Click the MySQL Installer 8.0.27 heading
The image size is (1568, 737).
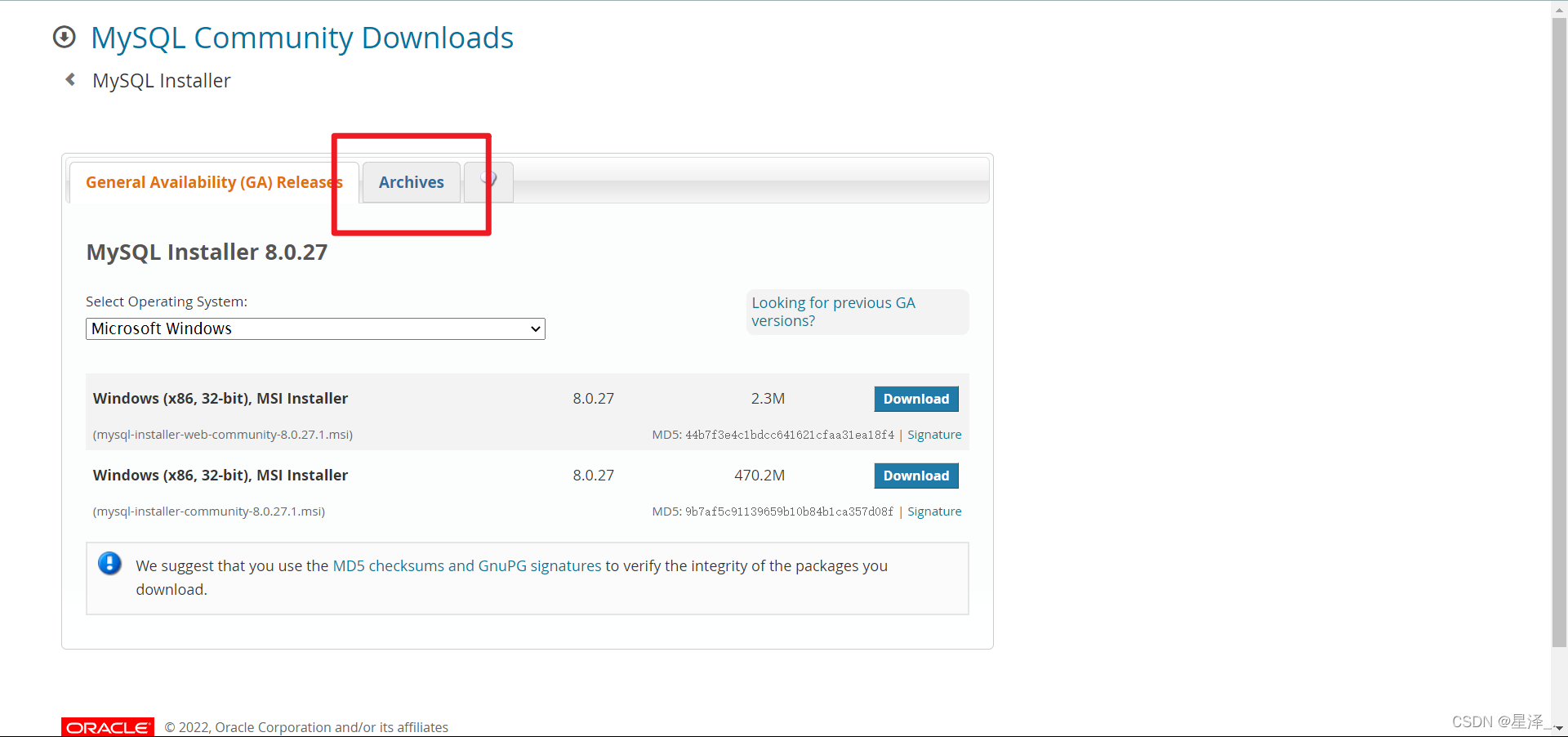207,252
